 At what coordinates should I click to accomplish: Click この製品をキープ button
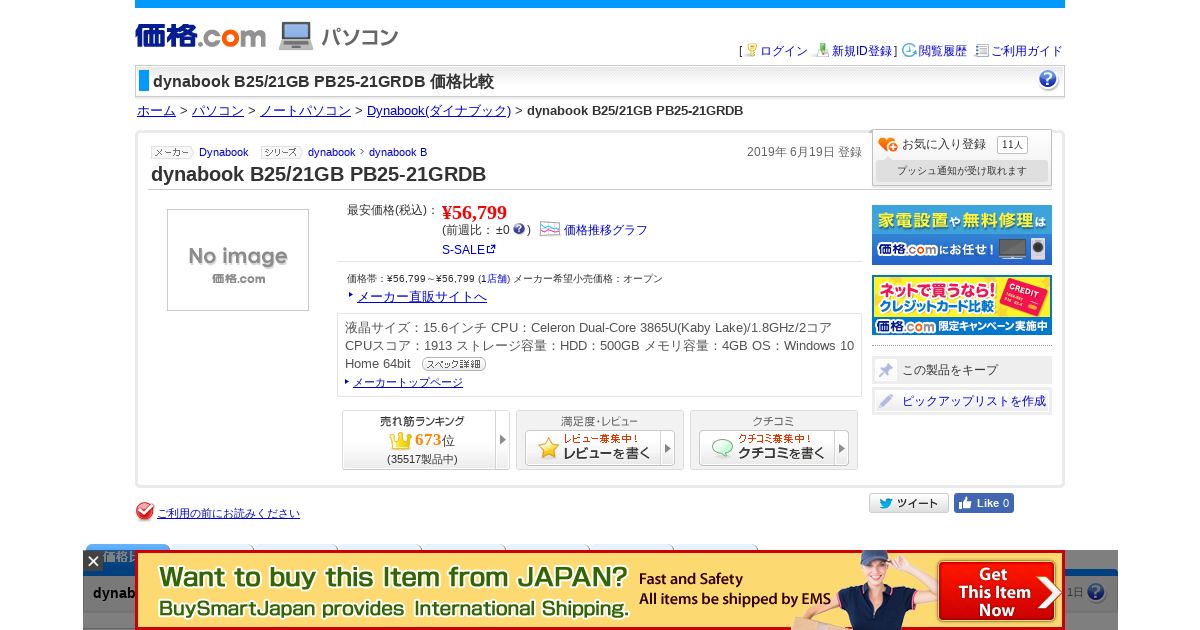coord(962,370)
